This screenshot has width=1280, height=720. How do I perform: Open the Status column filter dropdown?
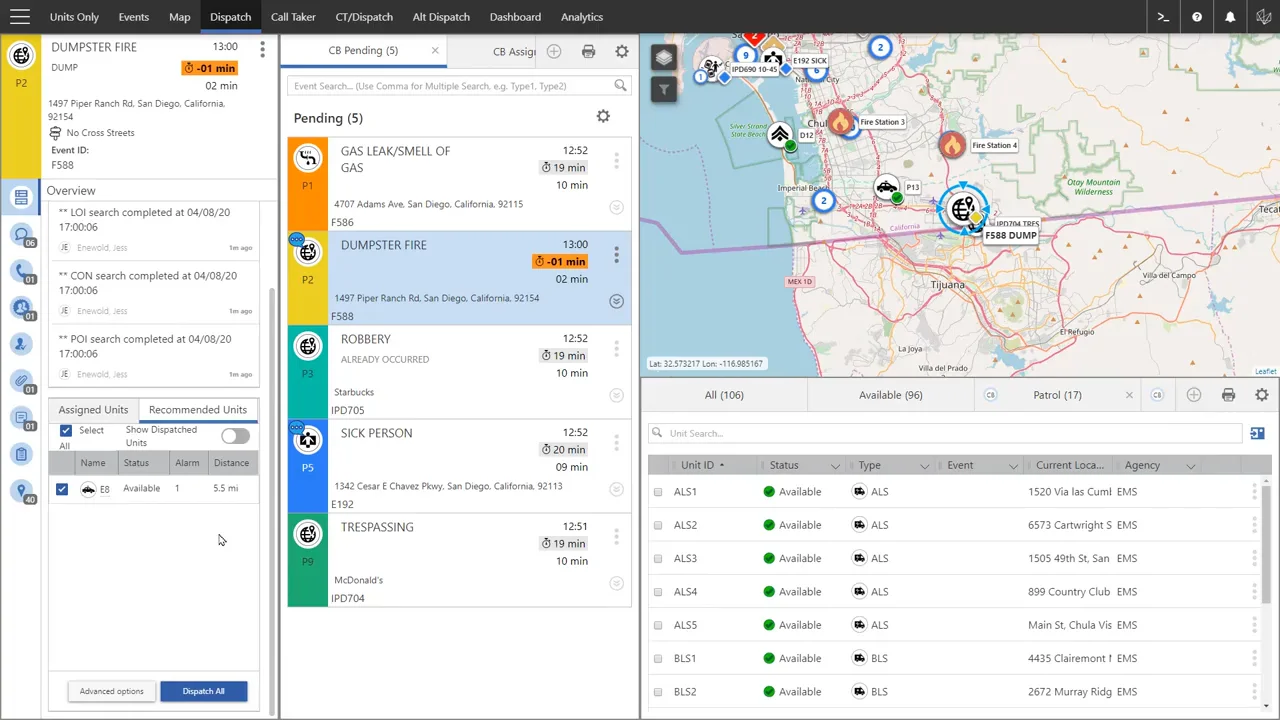(x=835, y=466)
